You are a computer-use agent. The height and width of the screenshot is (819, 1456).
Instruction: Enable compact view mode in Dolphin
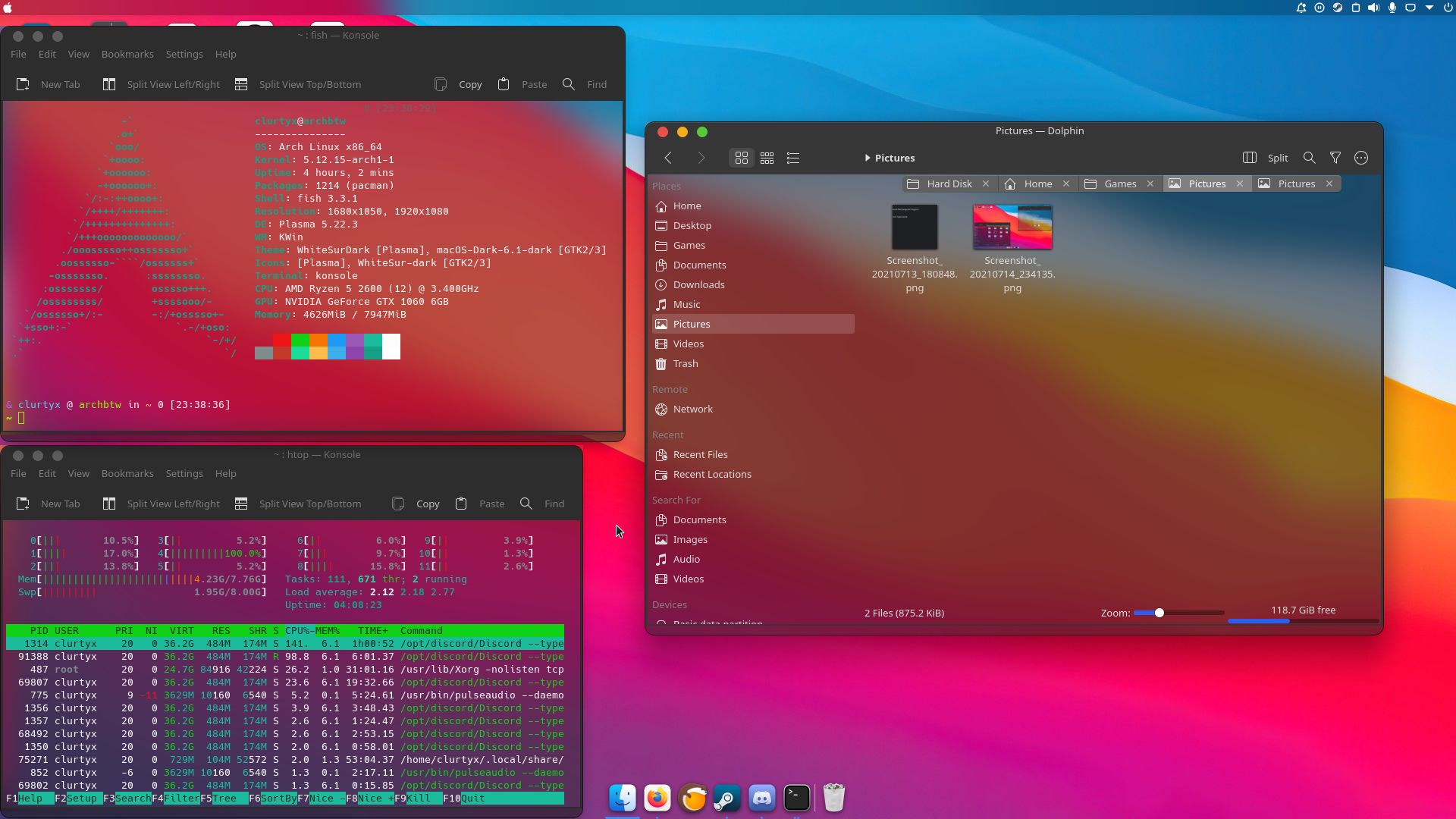point(767,158)
